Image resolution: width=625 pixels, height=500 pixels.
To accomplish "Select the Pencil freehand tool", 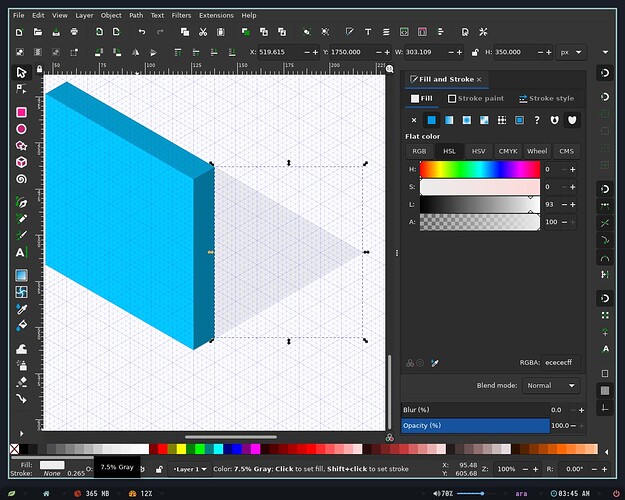I will (x=22, y=219).
